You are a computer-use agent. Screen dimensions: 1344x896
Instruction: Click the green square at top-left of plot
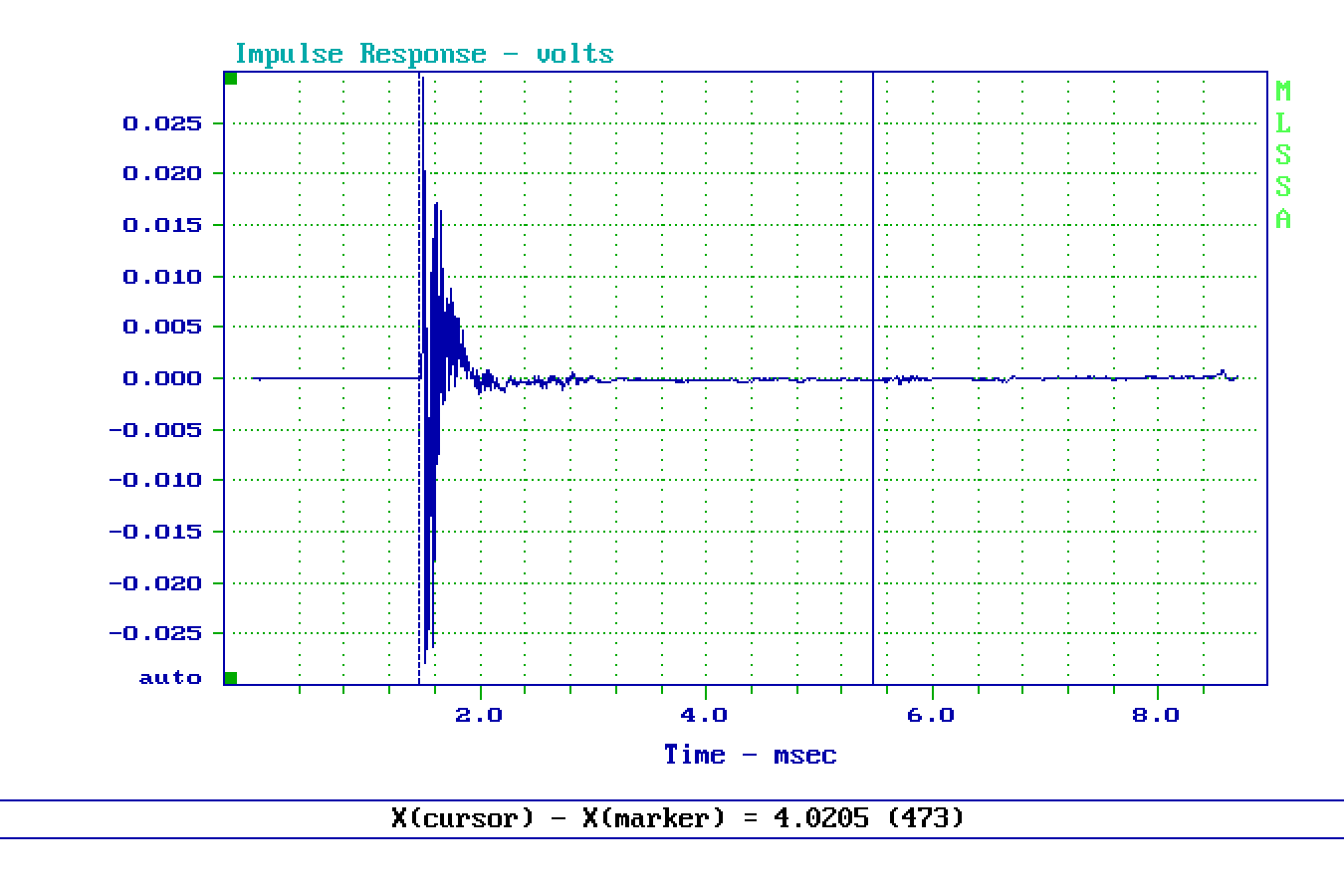(x=230, y=79)
